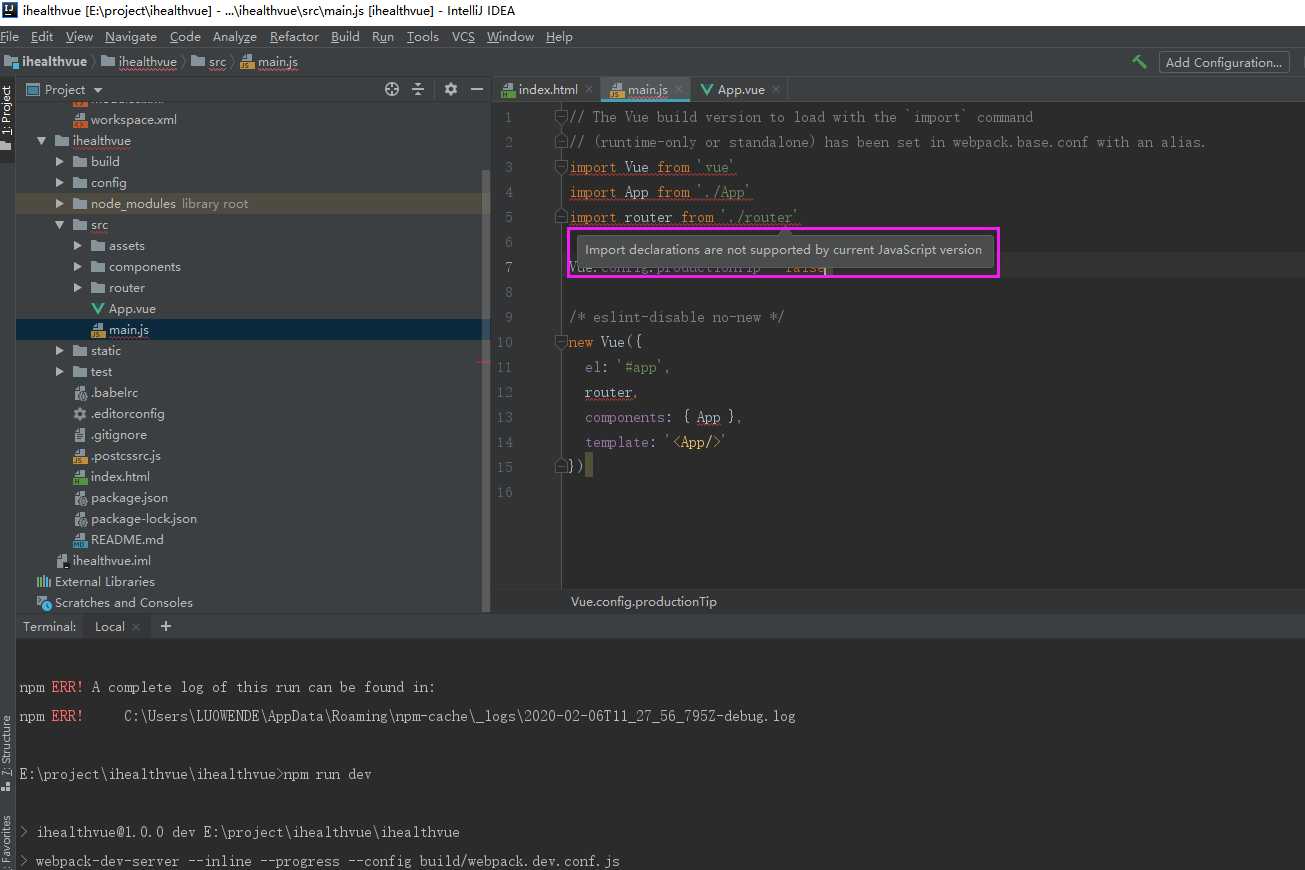Screen dimensions: 1305x870
Task: Click the Collapse All icon in Project panel
Action: 418,89
